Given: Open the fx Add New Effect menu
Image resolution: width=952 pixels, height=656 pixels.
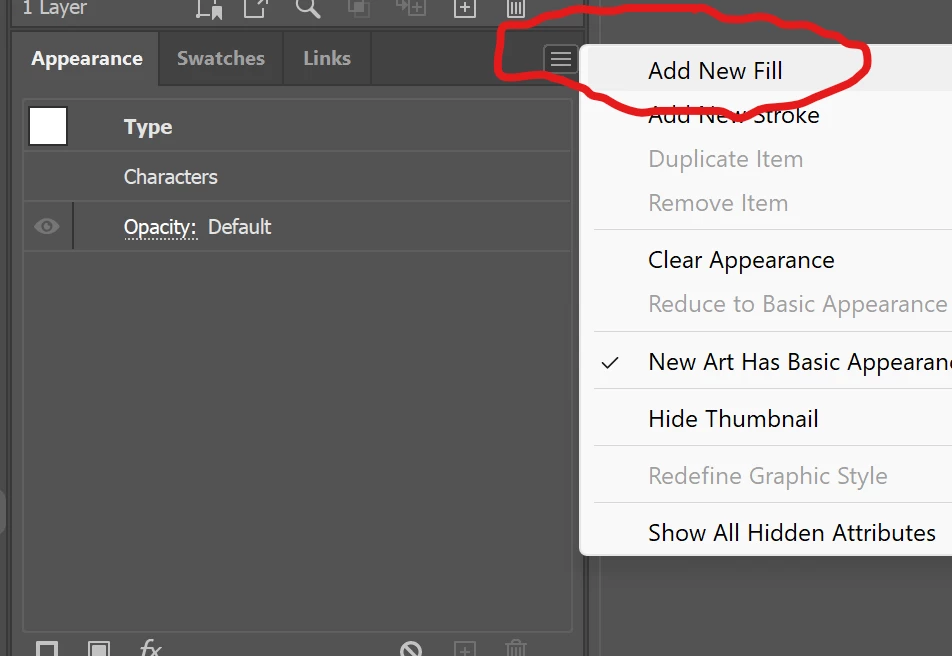Looking at the screenshot, I should 151,647.
